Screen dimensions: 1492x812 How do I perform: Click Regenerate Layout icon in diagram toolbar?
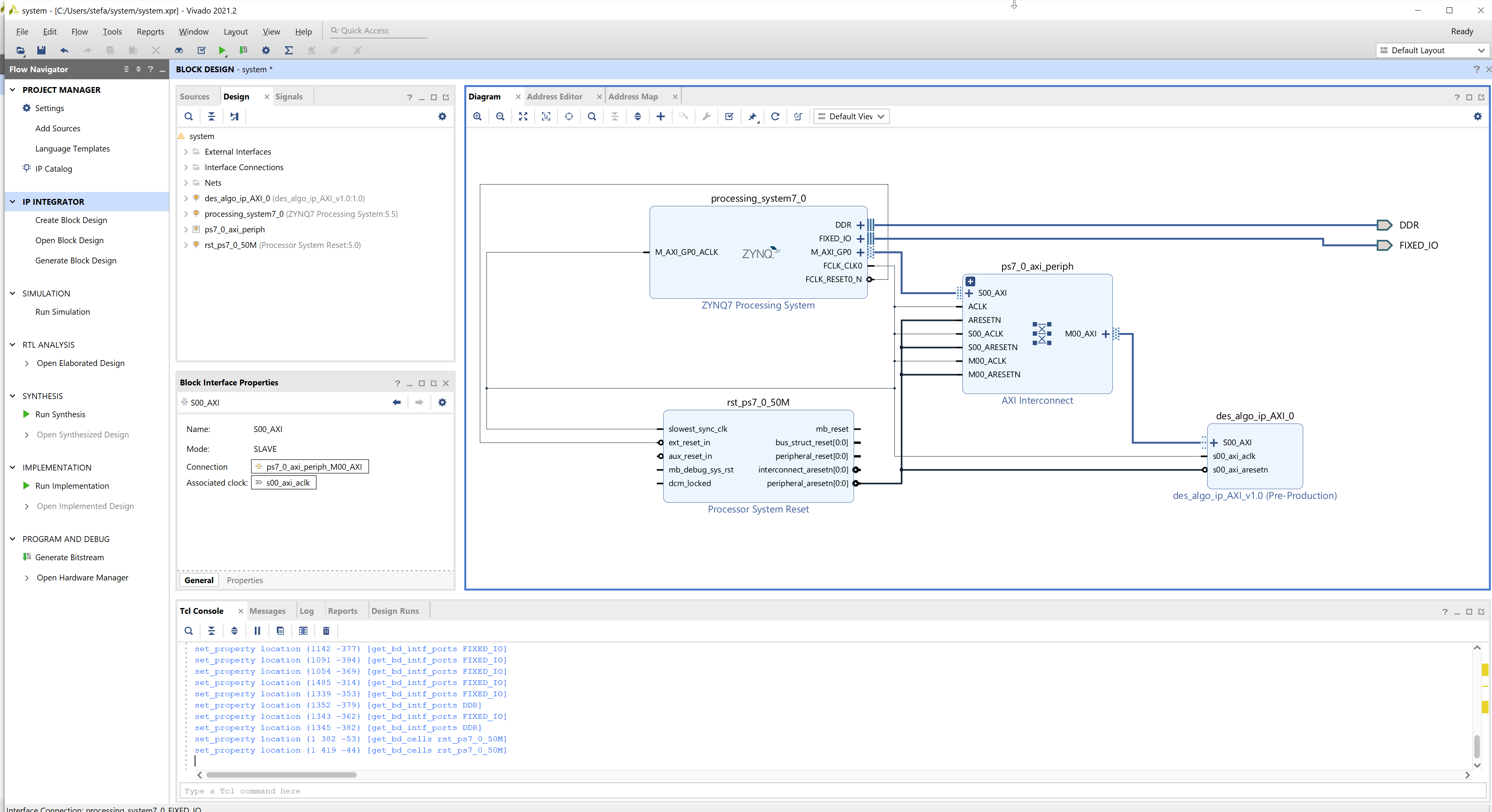pos(775,117)
